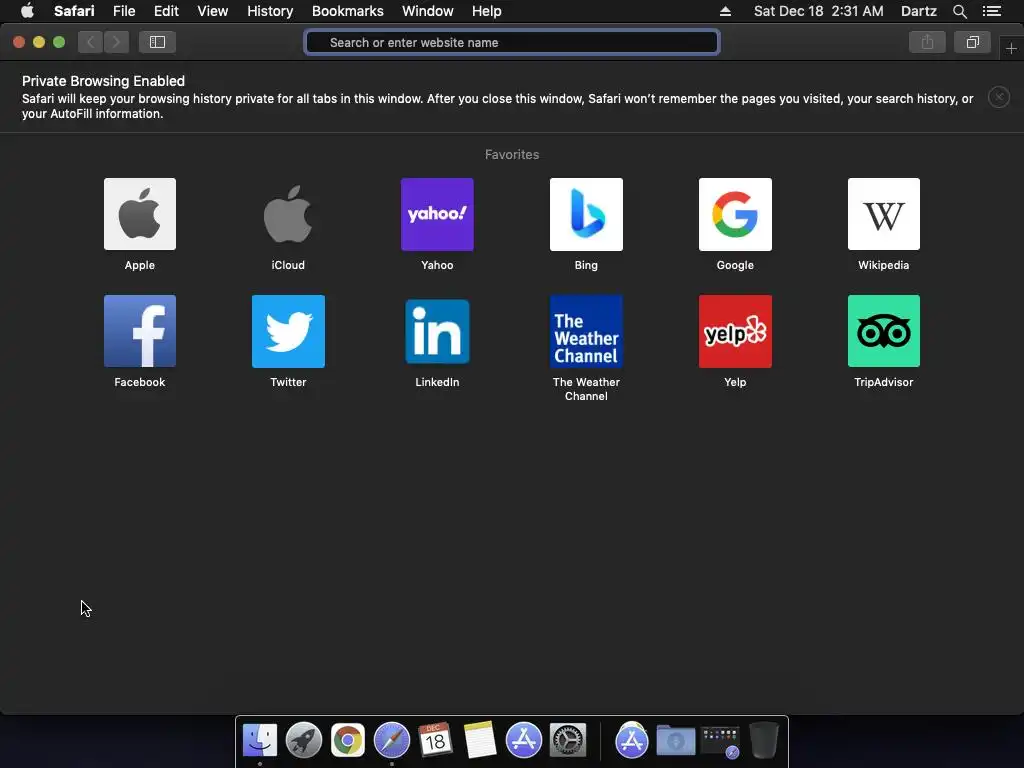Open the Yahoo favorite
1024x768 pixels.
pos(437,214)
